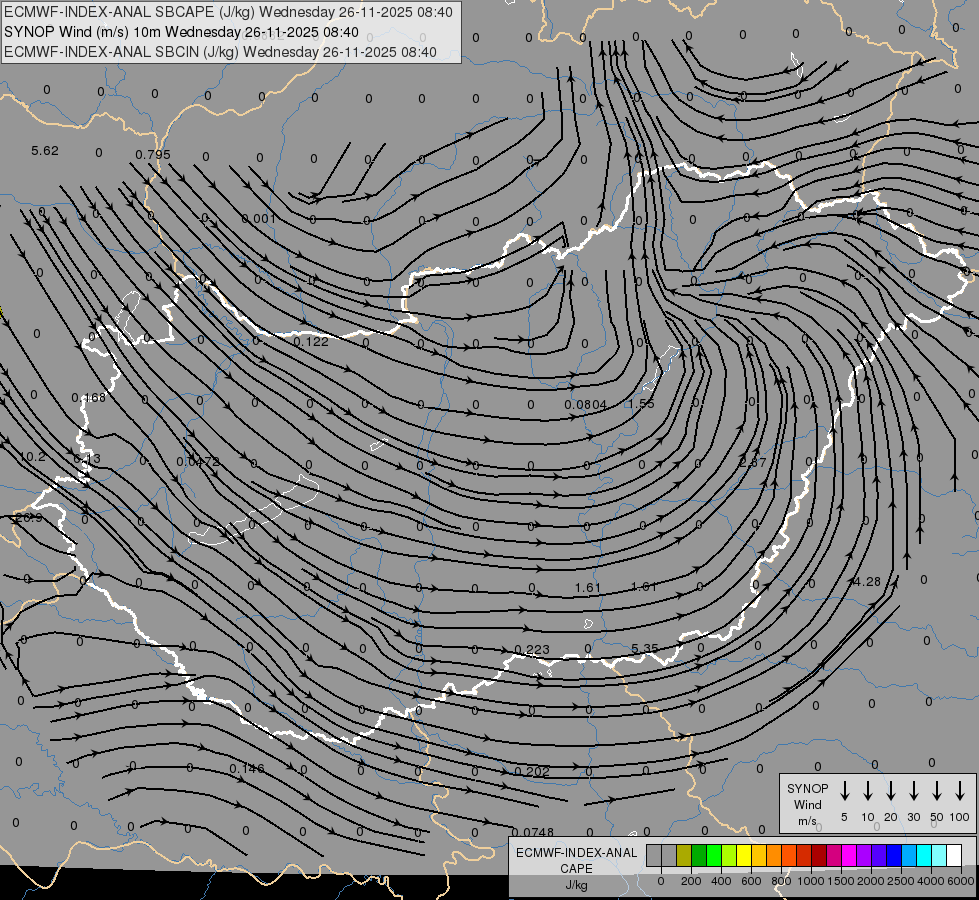Select the 30 m/s wind arrow symbol

pos(913,791)
